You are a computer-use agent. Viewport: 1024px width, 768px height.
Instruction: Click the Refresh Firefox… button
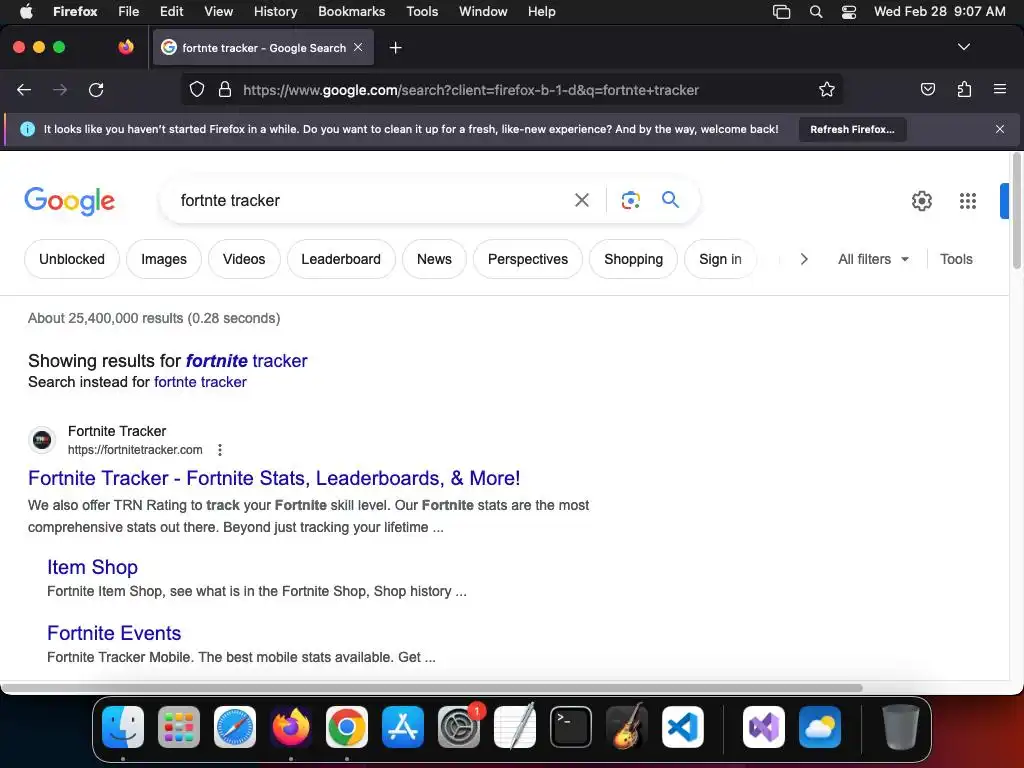pyautogui.click(x=852, y=129)
